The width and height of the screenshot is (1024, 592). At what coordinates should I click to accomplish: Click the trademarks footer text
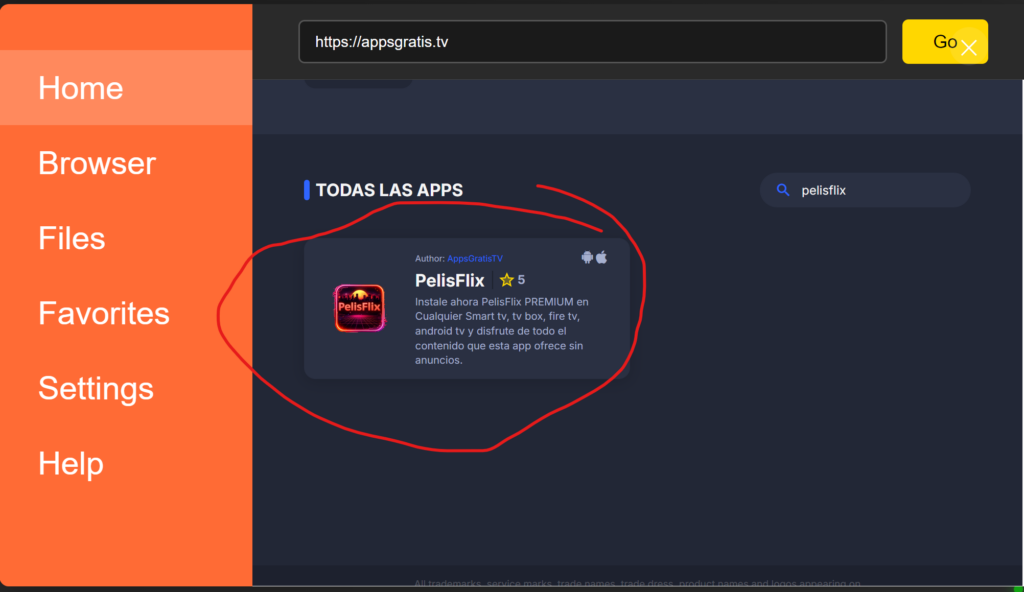coord(637,583)
